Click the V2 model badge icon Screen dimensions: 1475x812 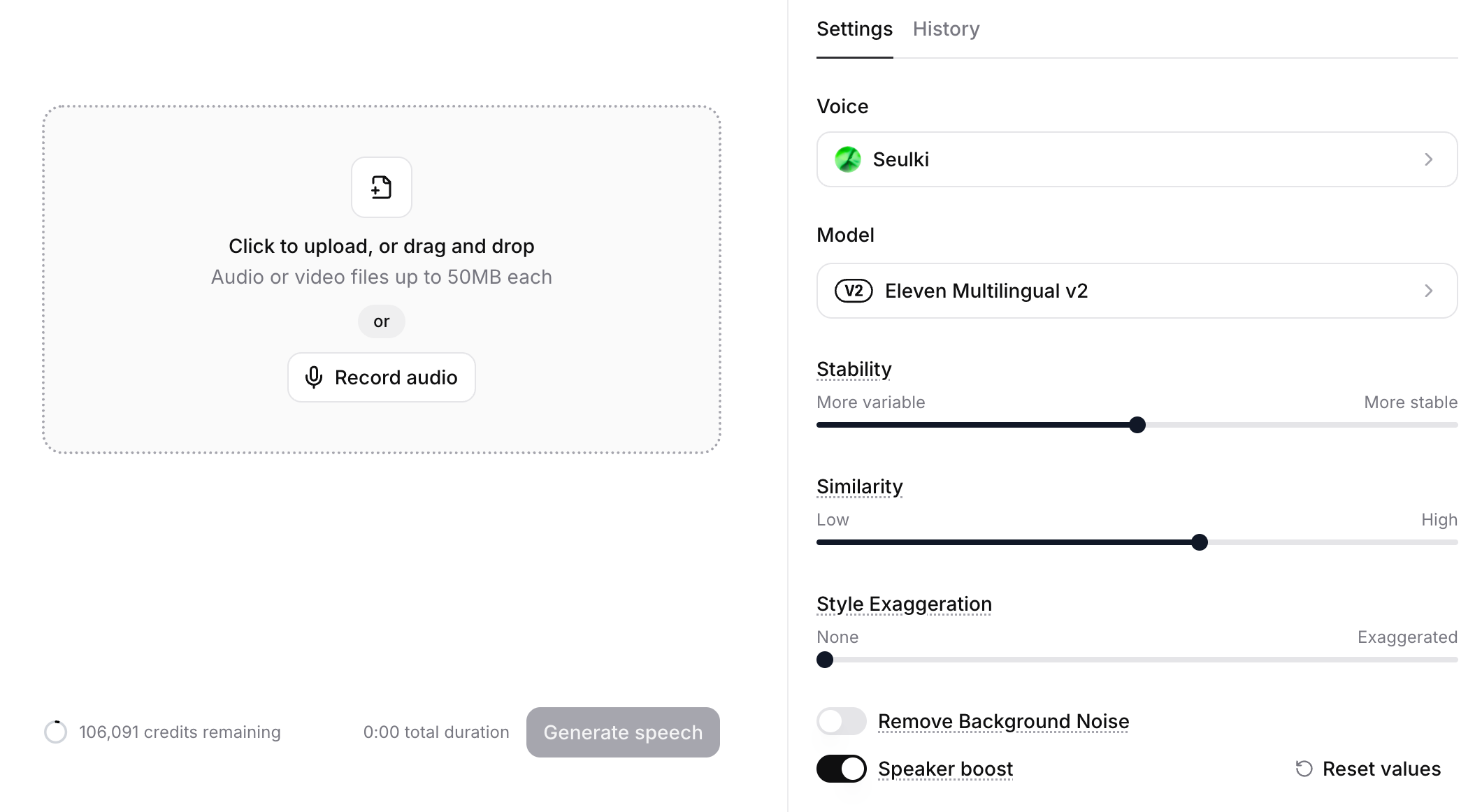point(854,291)
